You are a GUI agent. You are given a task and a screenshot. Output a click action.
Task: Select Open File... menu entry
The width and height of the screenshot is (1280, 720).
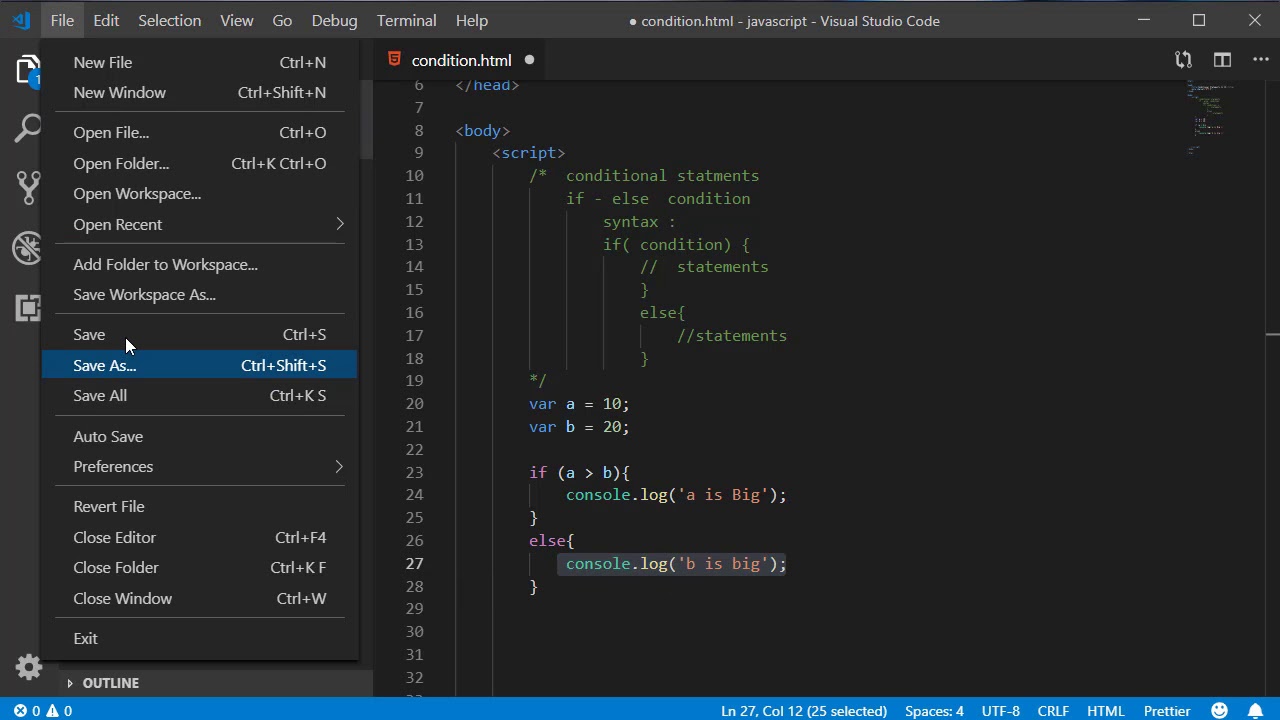[199, 132]
